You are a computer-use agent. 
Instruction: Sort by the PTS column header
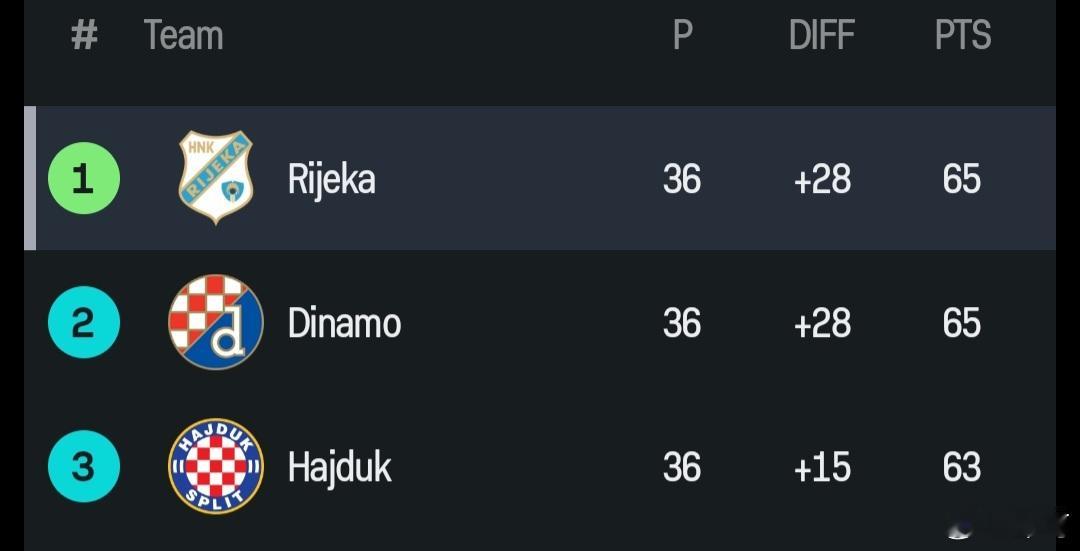click(x=962, y=35)
